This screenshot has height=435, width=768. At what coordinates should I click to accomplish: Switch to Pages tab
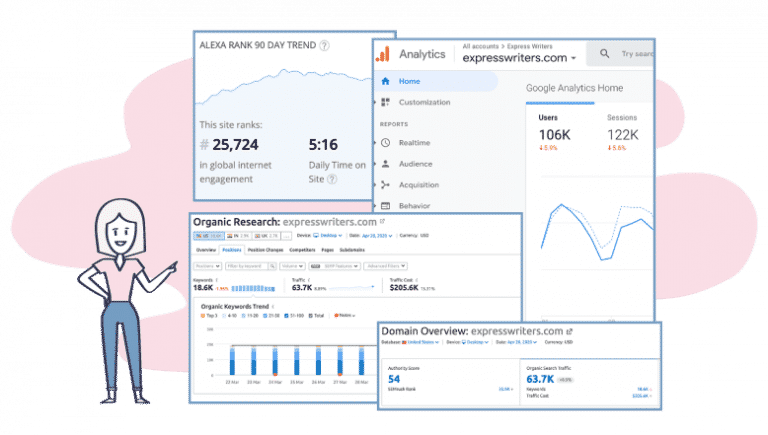tap(327, 250)
